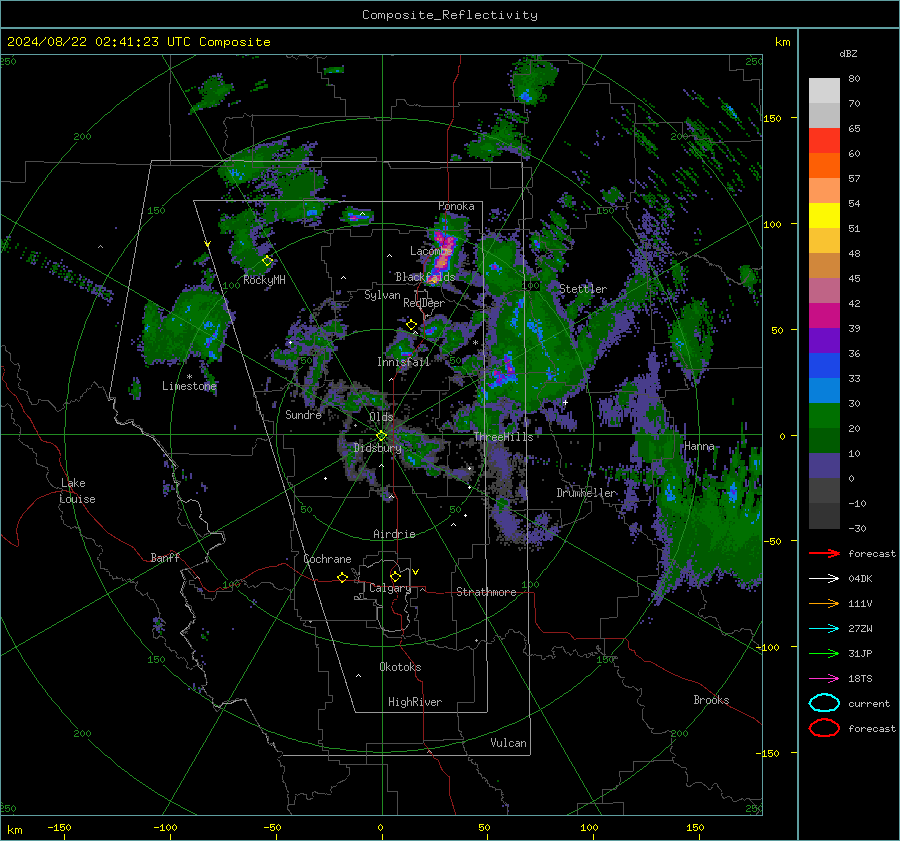Select the Stettler city label
This screenshot has height=841, width=900.
coord(583,289)
